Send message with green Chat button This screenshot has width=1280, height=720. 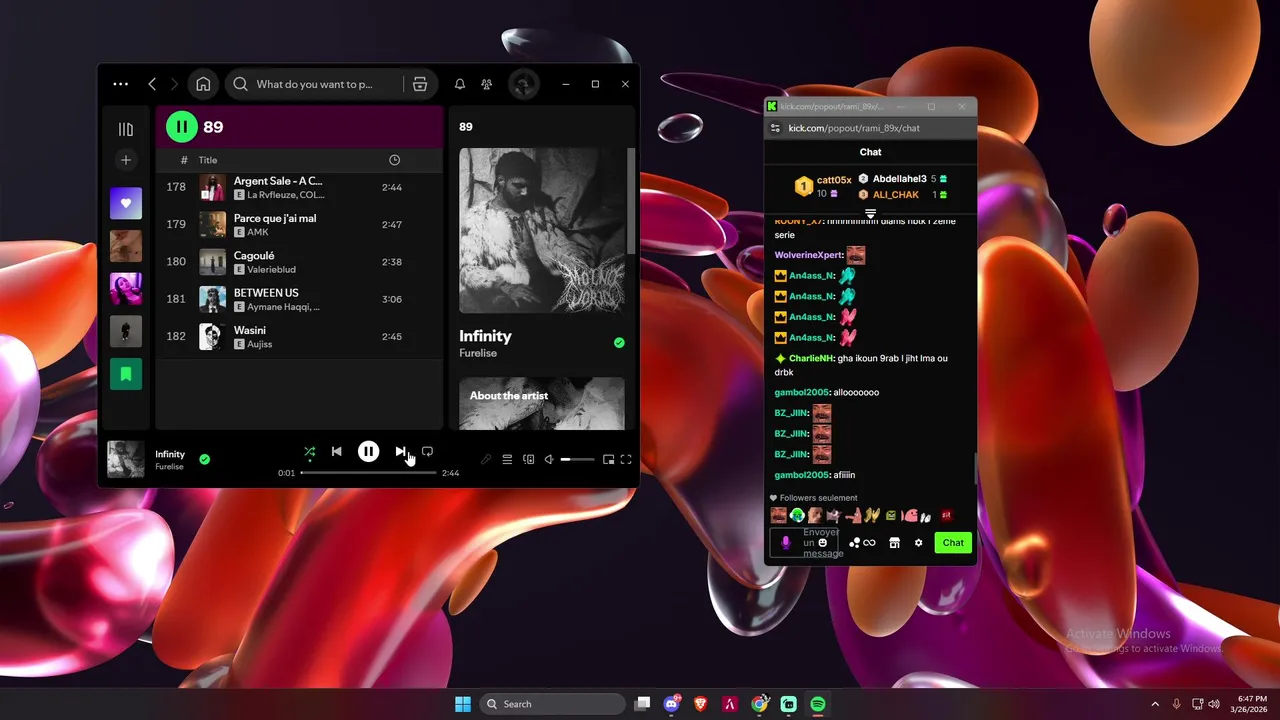[953, 543]
